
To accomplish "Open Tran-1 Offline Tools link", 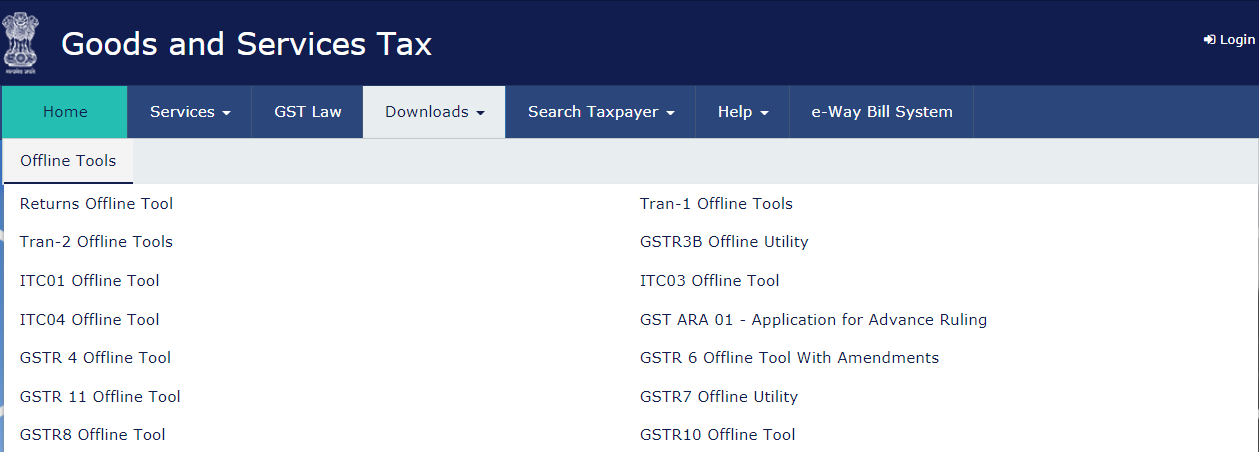I will click(x=716, y=204).
